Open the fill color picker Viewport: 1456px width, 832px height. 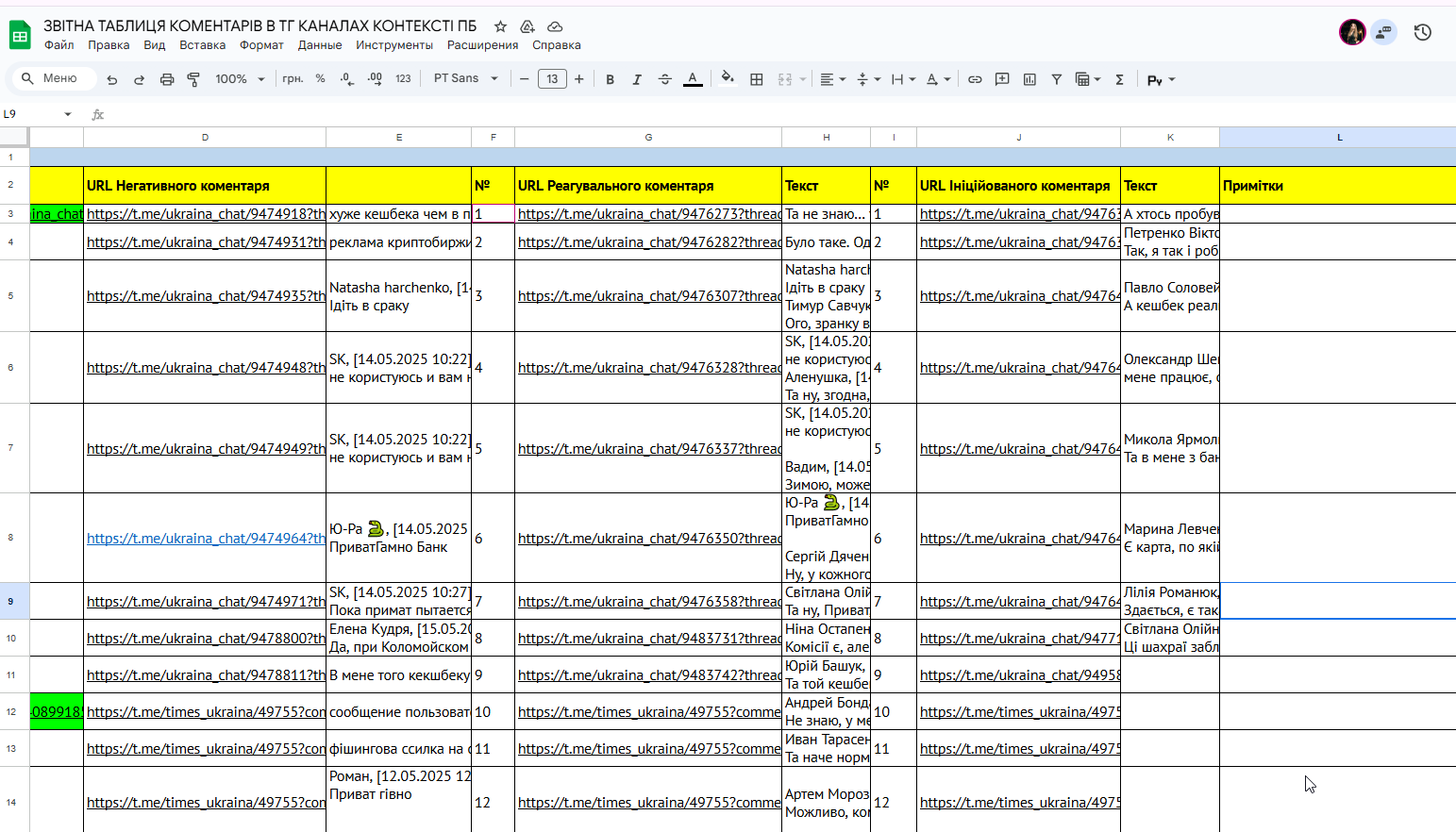pos(728,78)
